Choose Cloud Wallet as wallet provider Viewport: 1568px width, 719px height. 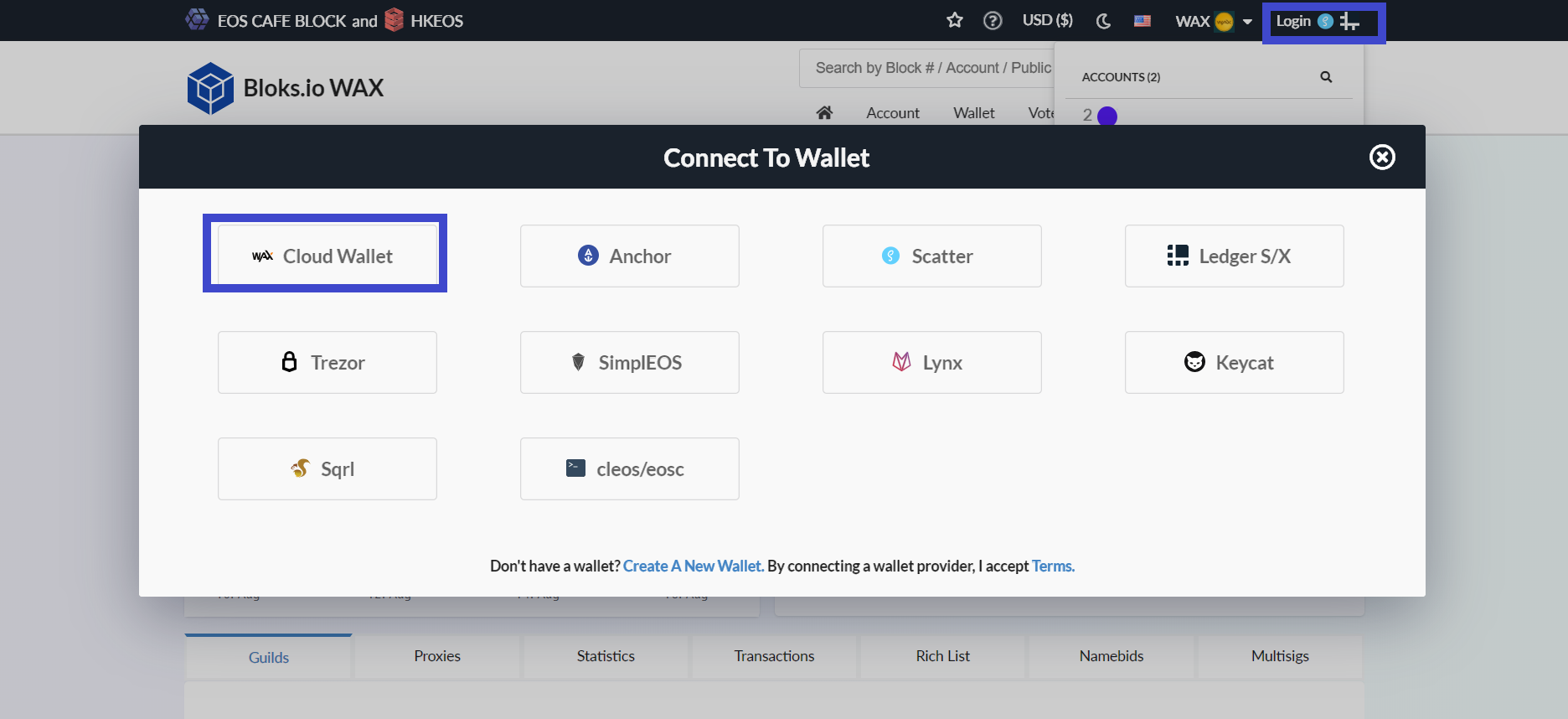[x=328, y=256]
